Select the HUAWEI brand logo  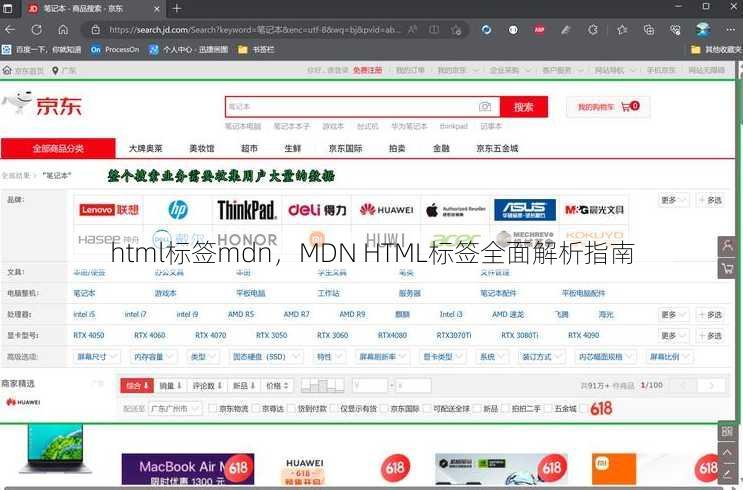[x=386, y=209]
